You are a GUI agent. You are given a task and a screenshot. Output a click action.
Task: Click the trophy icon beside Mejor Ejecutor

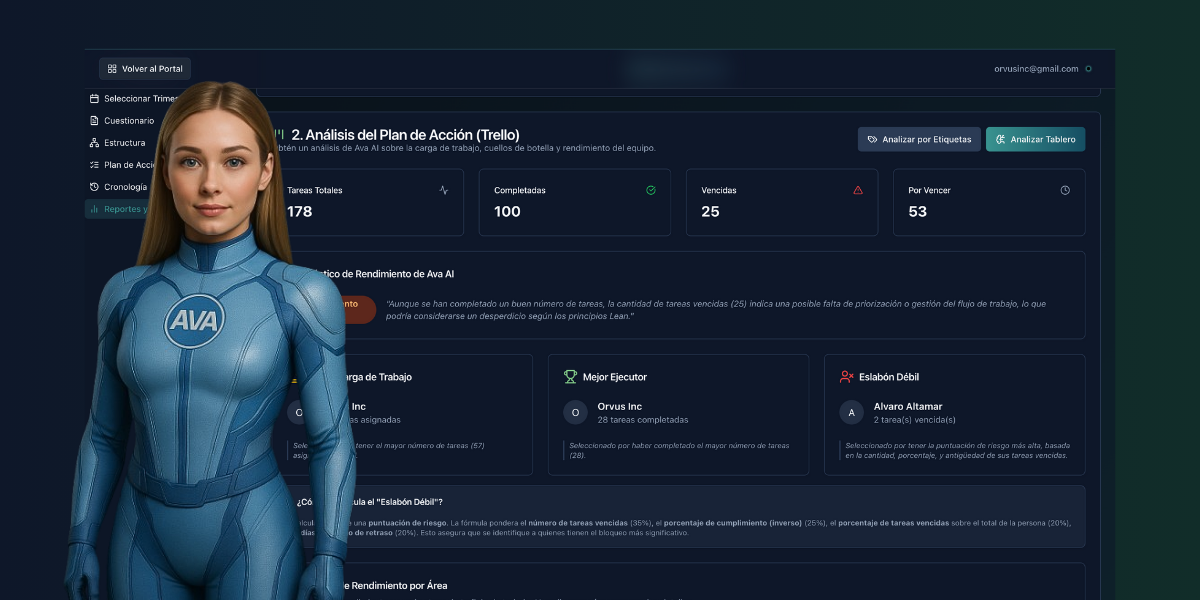pos(570,377)
